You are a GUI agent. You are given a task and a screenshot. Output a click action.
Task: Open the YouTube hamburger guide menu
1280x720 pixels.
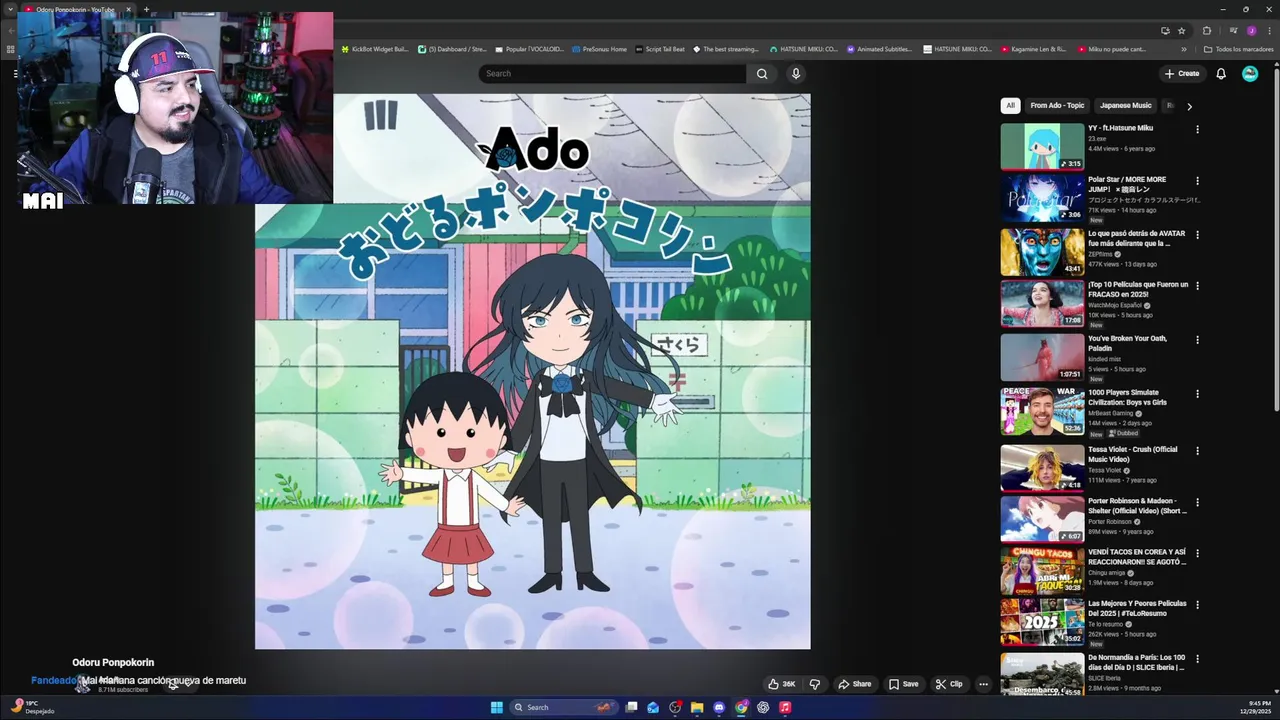(15, 73)
